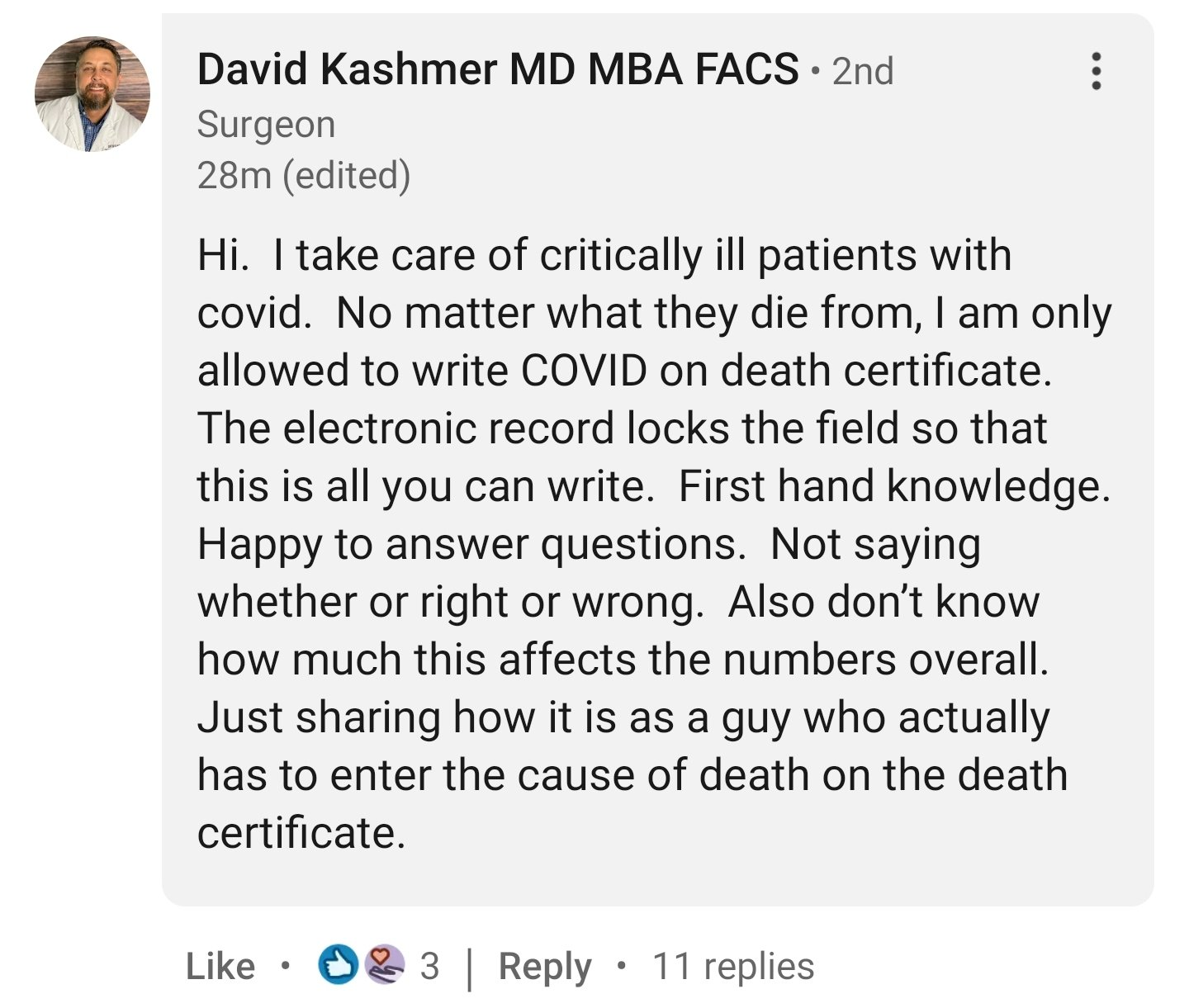View the list of 3 reactions
Screen dimensions: 1189x1008
click(429, 966)
